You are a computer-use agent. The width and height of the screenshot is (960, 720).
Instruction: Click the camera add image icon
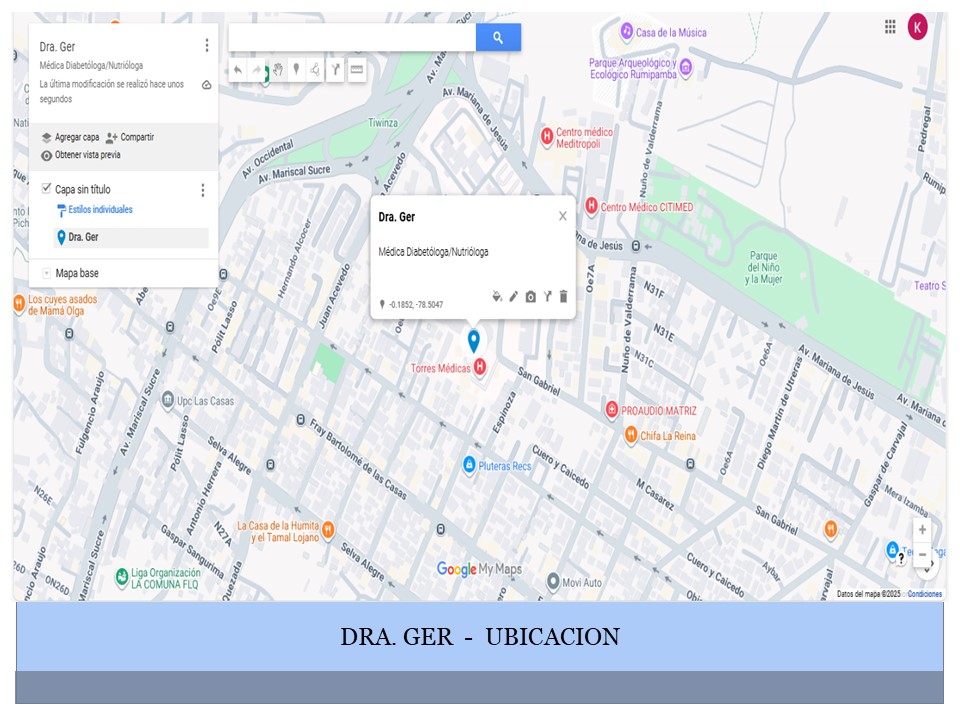click(x=531, y=296)
